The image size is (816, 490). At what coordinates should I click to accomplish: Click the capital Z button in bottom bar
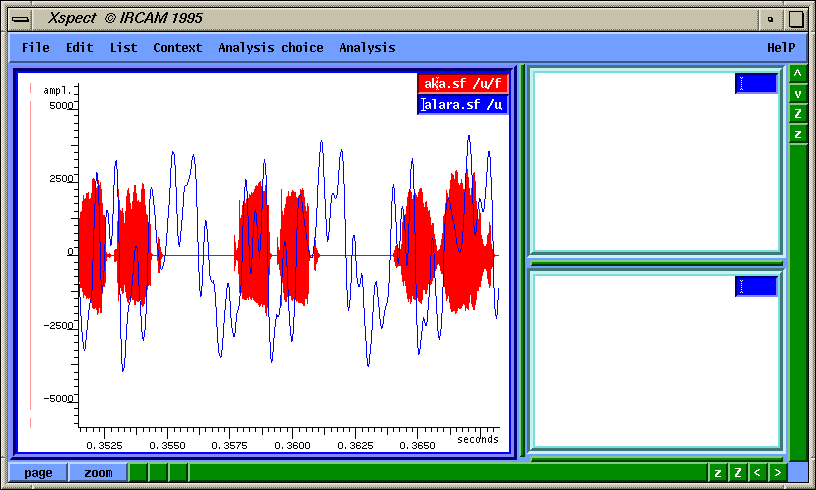738,473
